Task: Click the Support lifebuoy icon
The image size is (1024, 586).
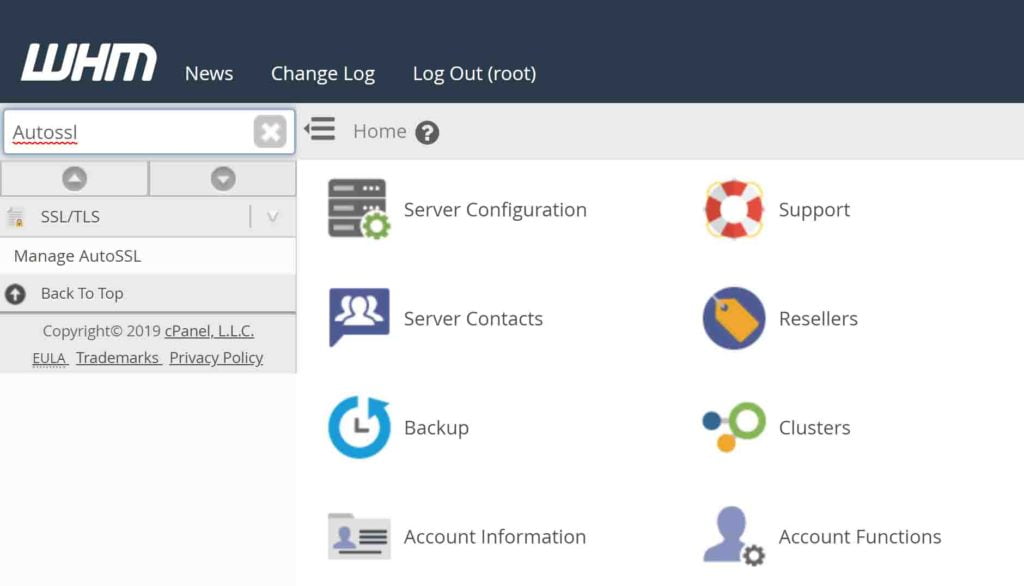Action: (733, 209)
